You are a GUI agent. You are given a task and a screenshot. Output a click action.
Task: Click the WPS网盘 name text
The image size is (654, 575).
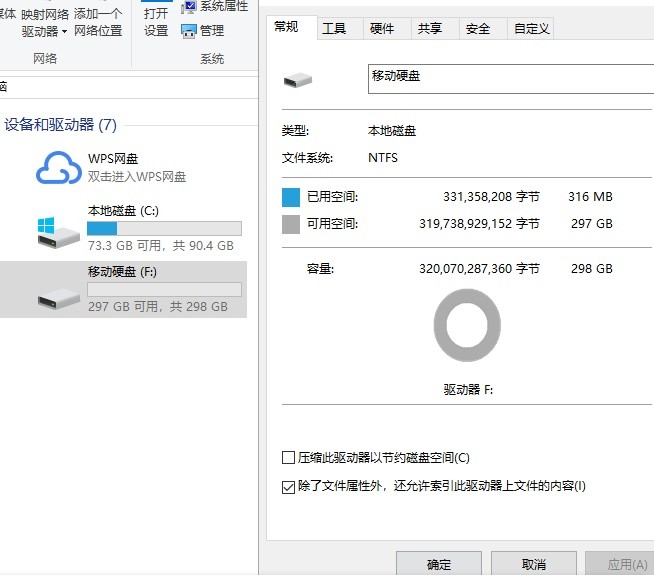click(113, 159)
